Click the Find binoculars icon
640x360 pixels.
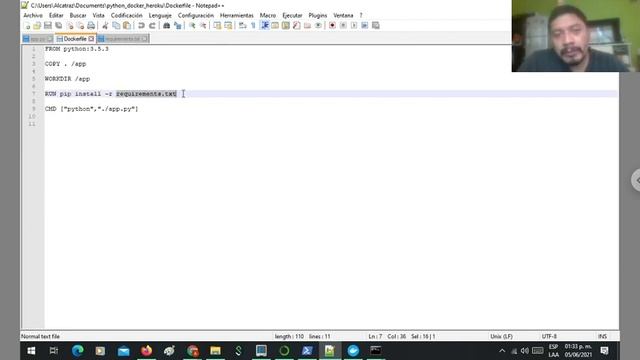click(167, 26)
